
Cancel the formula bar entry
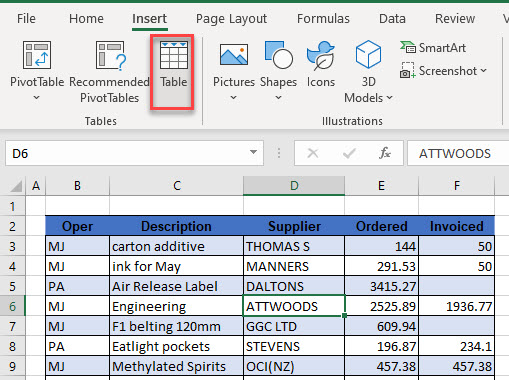click(313, 153)
